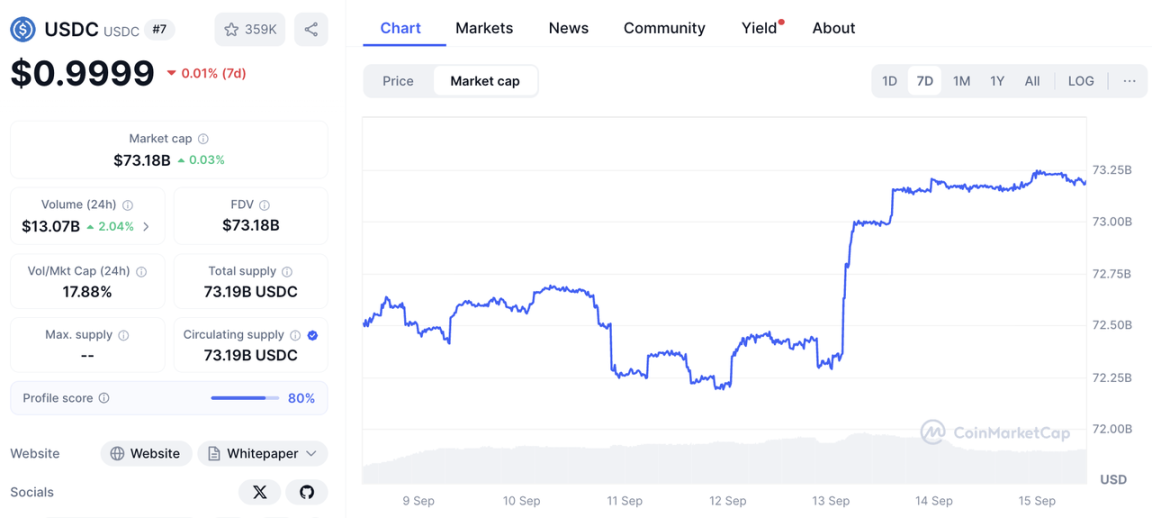Click the verified badge by Circulating supply

(x=313, y=335)
